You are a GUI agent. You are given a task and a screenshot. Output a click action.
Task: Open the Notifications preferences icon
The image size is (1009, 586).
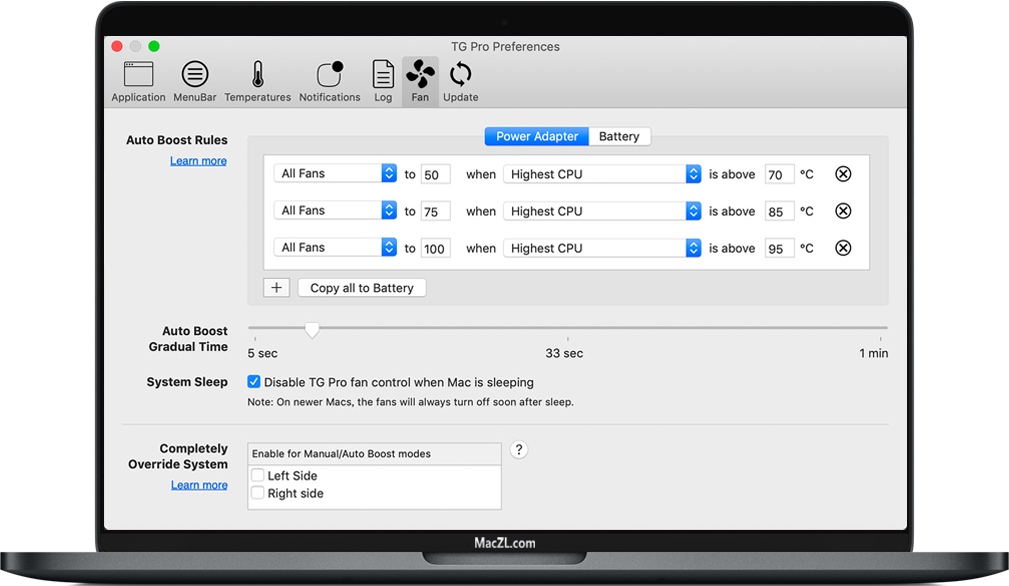329,80
